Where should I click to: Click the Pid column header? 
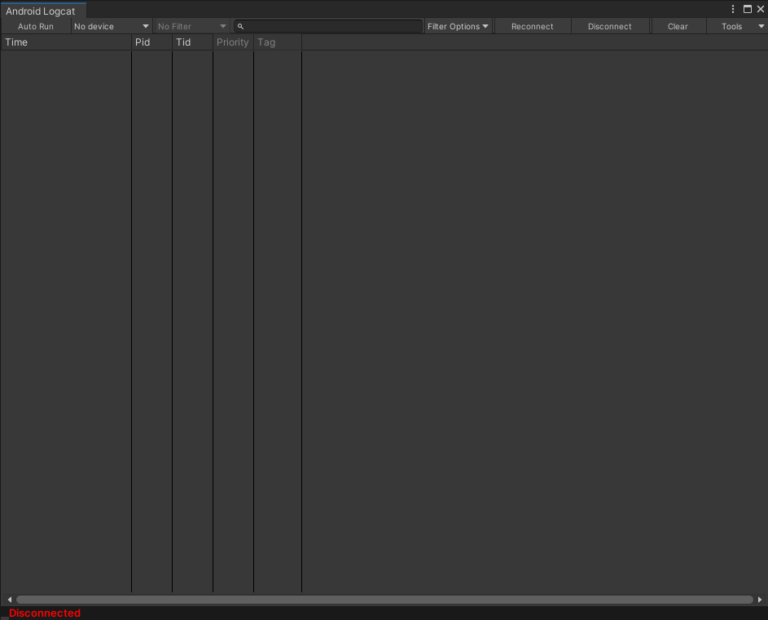click(151, 42)
